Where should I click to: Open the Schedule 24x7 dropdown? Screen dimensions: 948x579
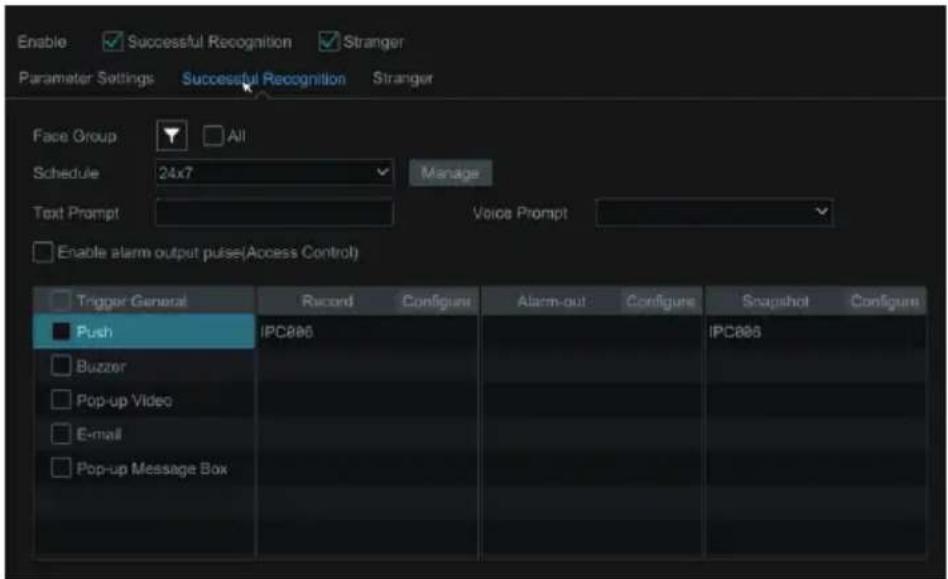click(x=274, y=173)
